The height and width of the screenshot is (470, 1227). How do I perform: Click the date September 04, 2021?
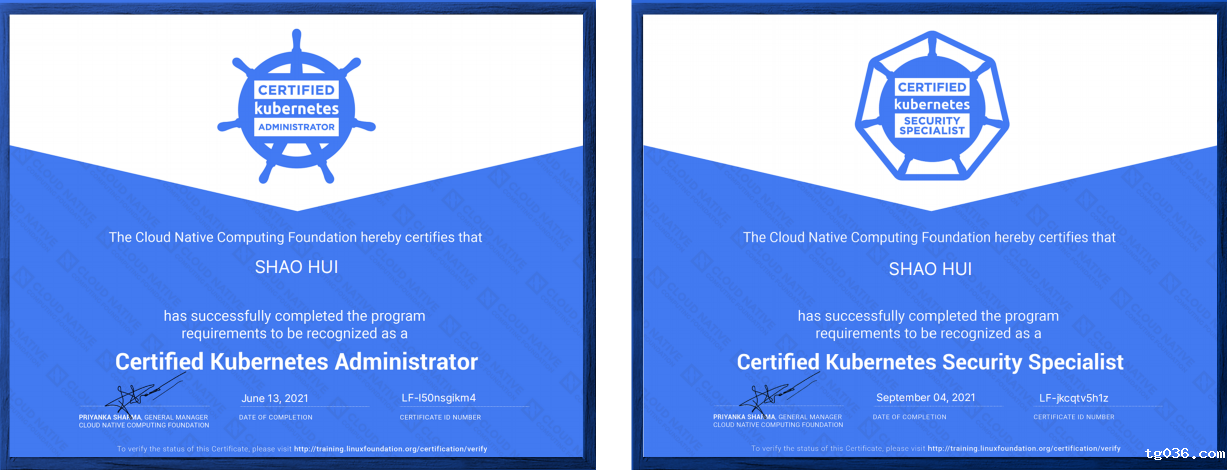926,398
